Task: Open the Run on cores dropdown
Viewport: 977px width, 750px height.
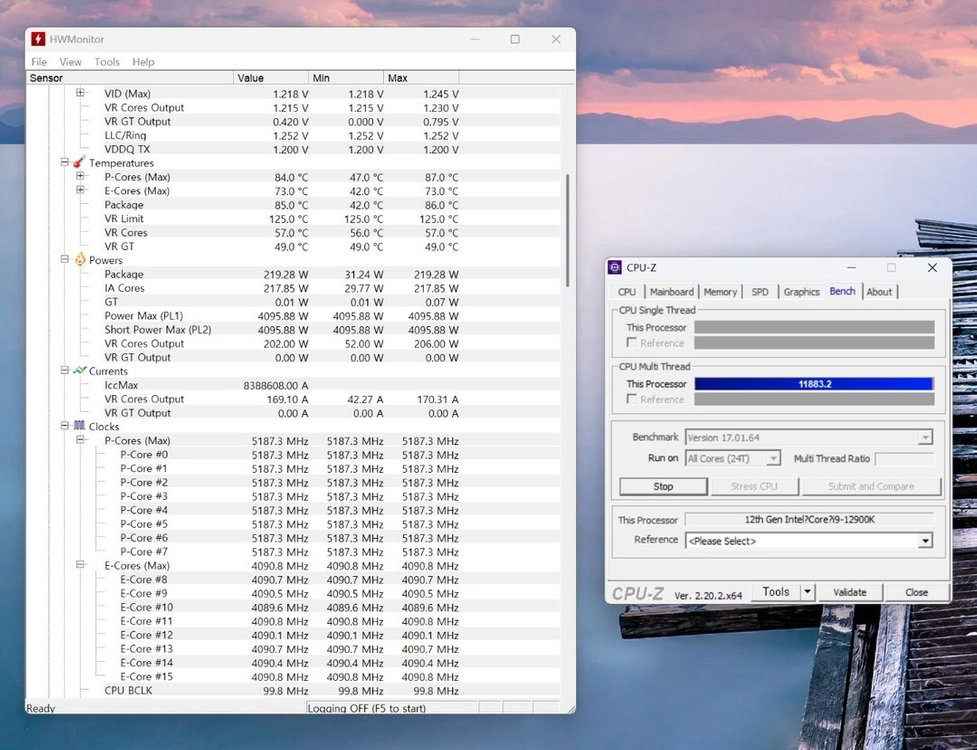Action: [x=773, y=459]
